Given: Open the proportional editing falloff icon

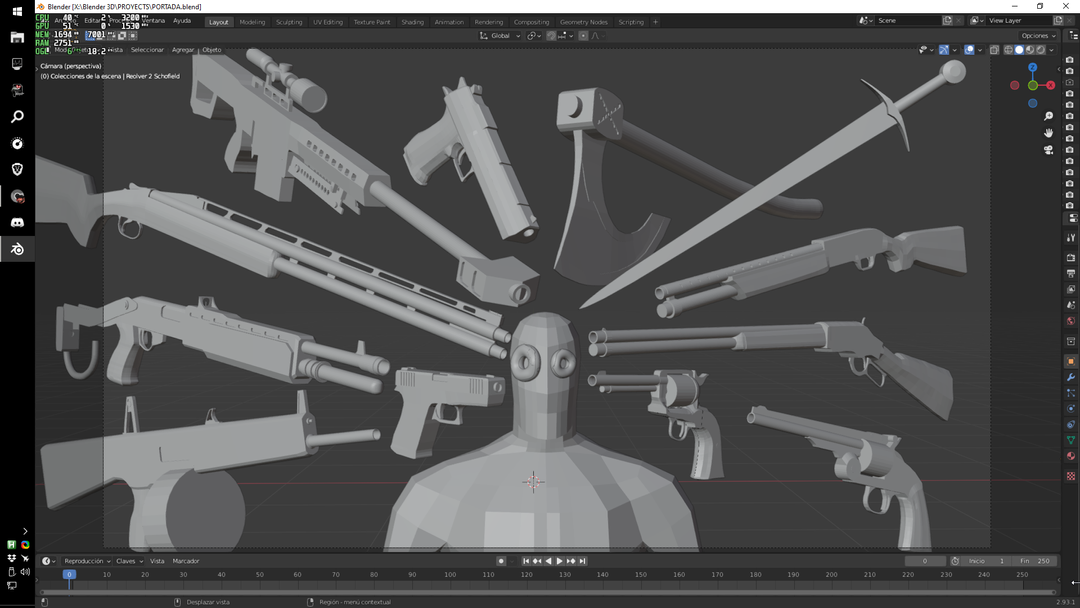Looking at the screenshot, I should pos(597,35).
